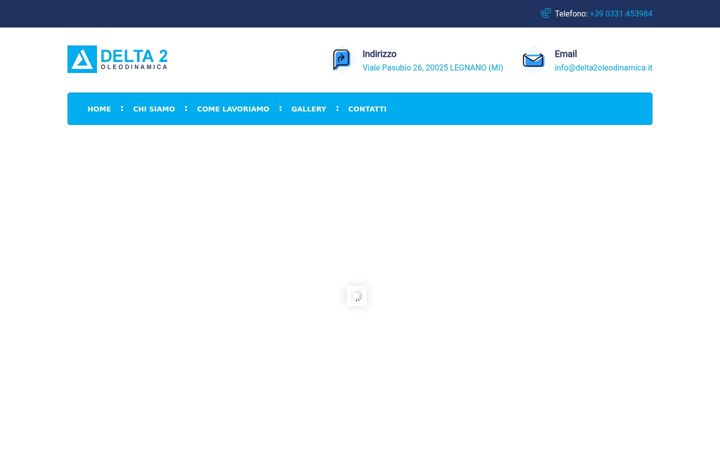Image resolution: width=720 pixels, height=450 pixels.
Task: Open the Come Lavoriamo page
Action: pos(233,109)
